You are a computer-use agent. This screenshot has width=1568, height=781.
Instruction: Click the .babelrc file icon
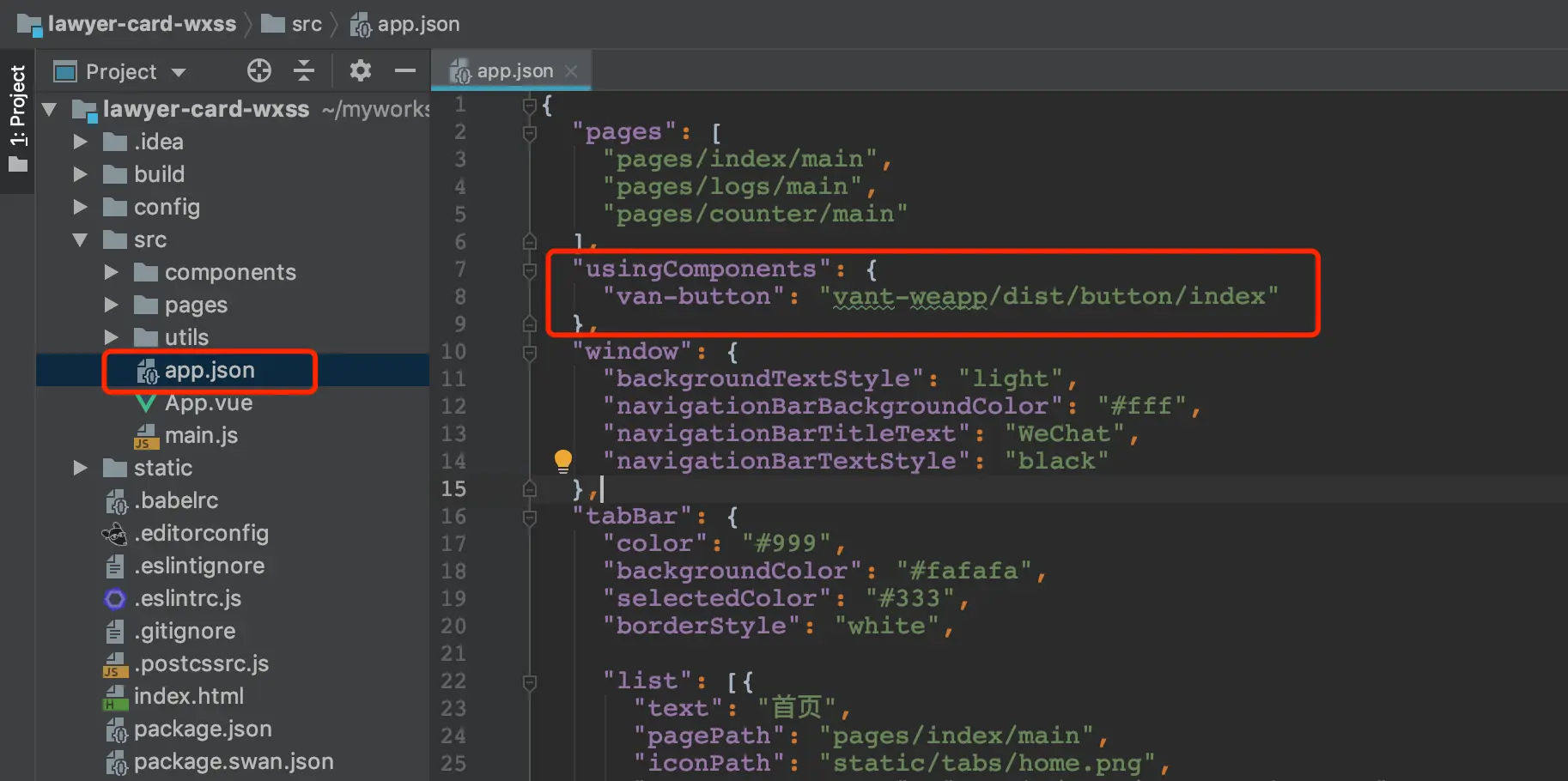coord(116,501)
